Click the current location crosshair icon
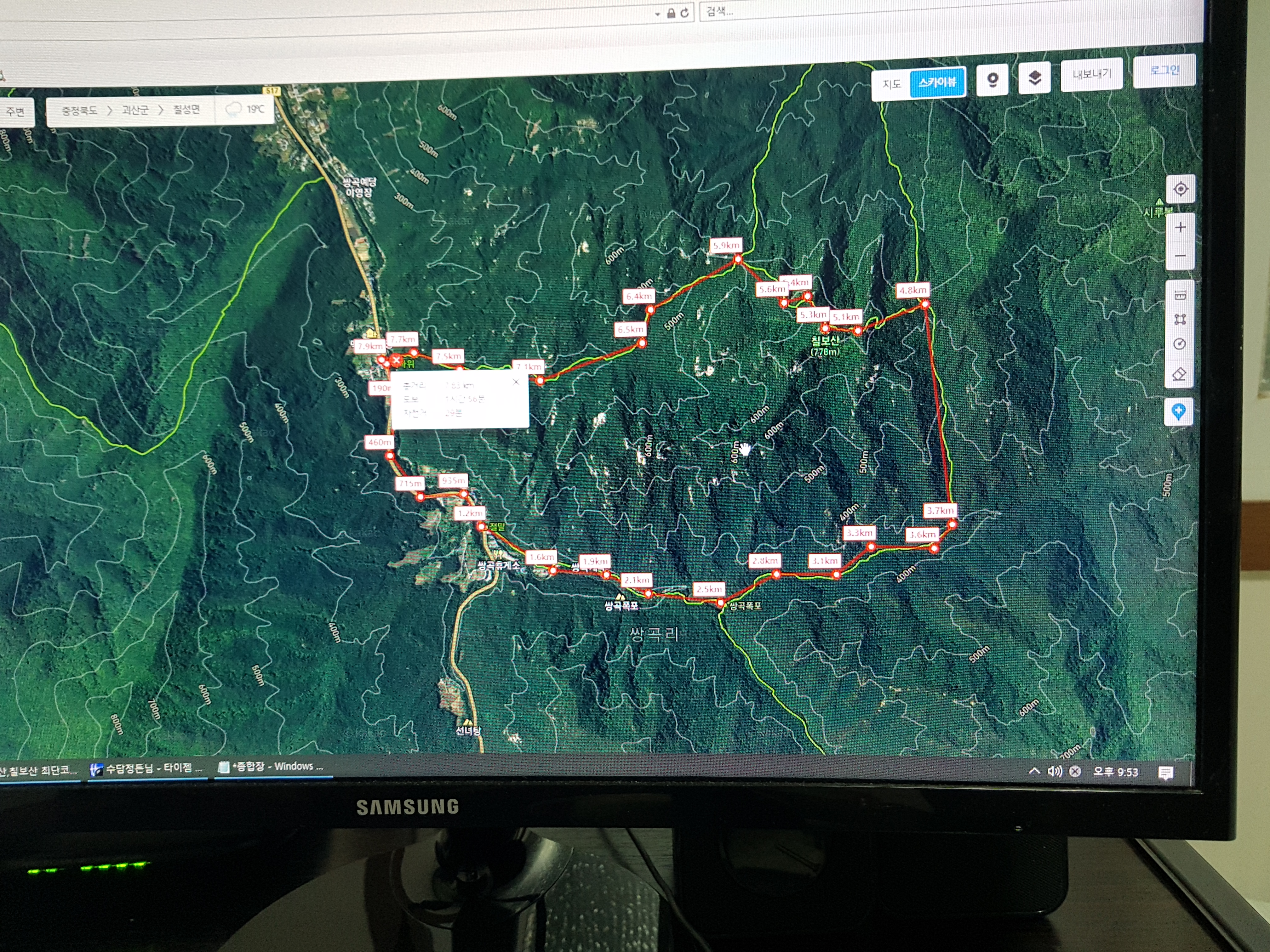This screenshot has width=1270, height=952. (1181, 189)
